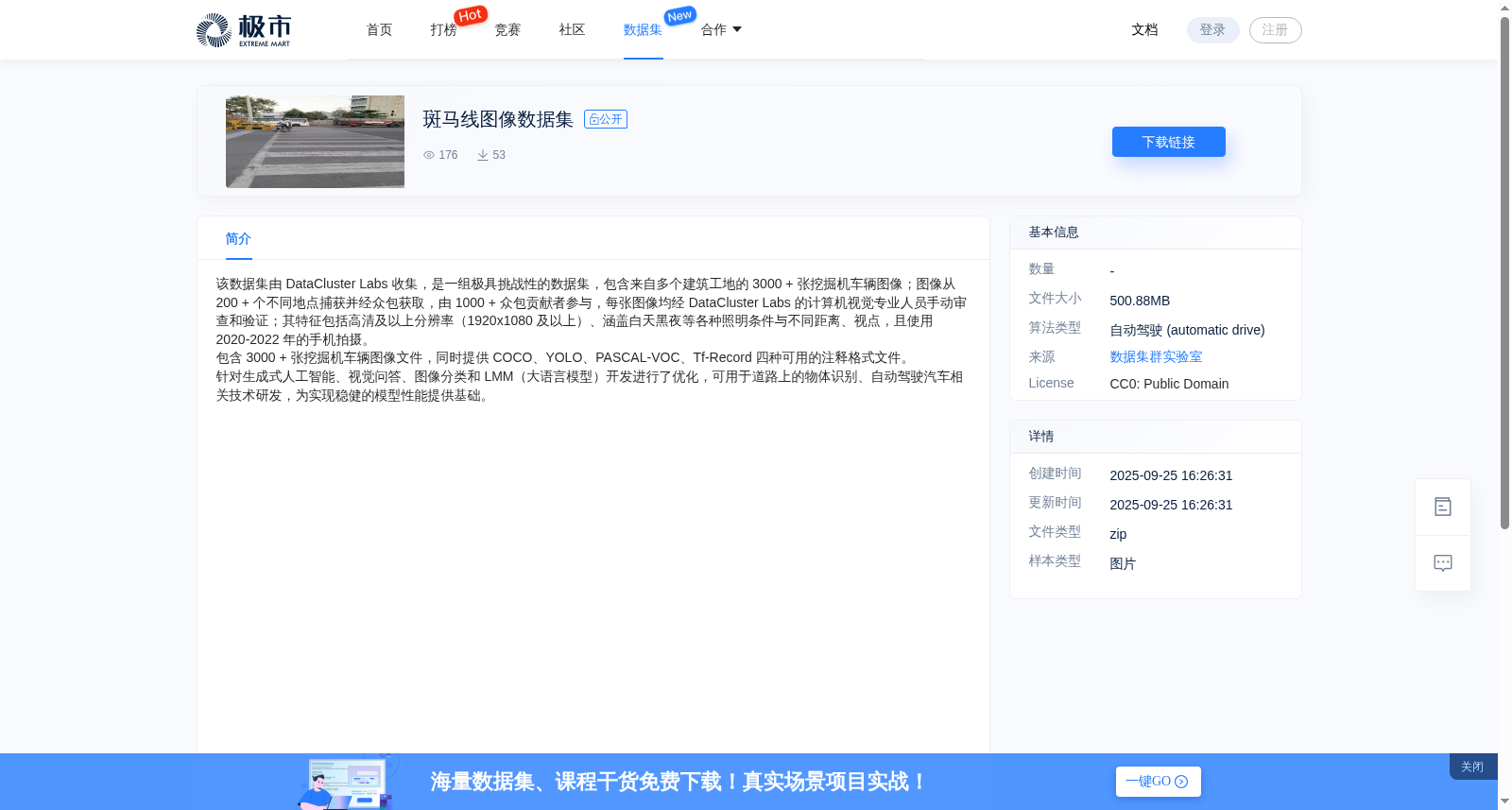Click the zip file type value

point(1118,534)
